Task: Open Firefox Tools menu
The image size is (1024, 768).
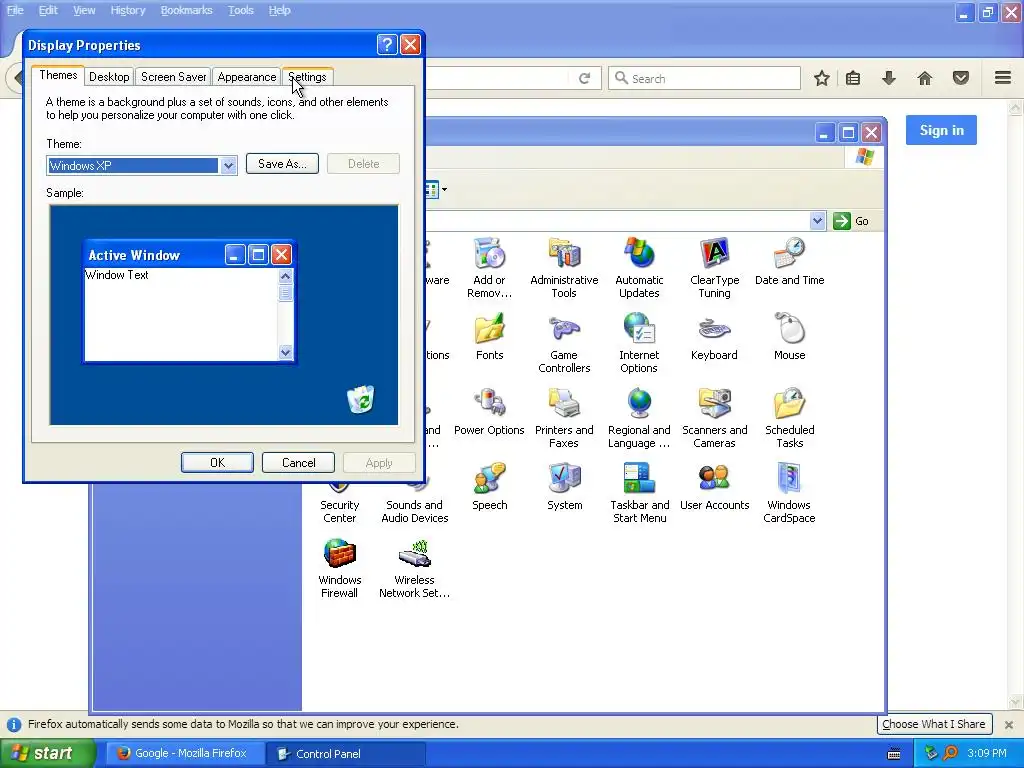Action: pyautogui.click(x=241, y=10)
